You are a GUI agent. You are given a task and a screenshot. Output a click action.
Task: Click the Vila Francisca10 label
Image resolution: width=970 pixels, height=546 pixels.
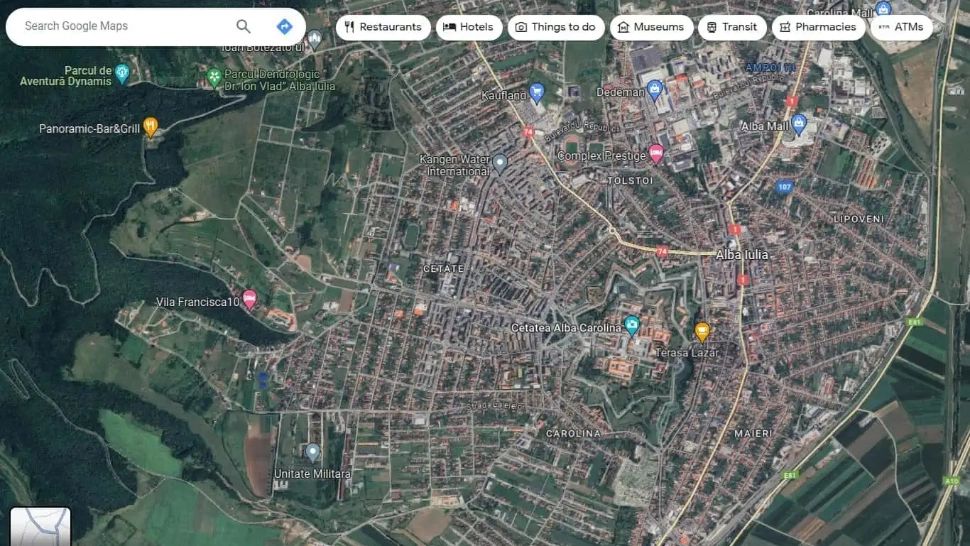(197, 302)
